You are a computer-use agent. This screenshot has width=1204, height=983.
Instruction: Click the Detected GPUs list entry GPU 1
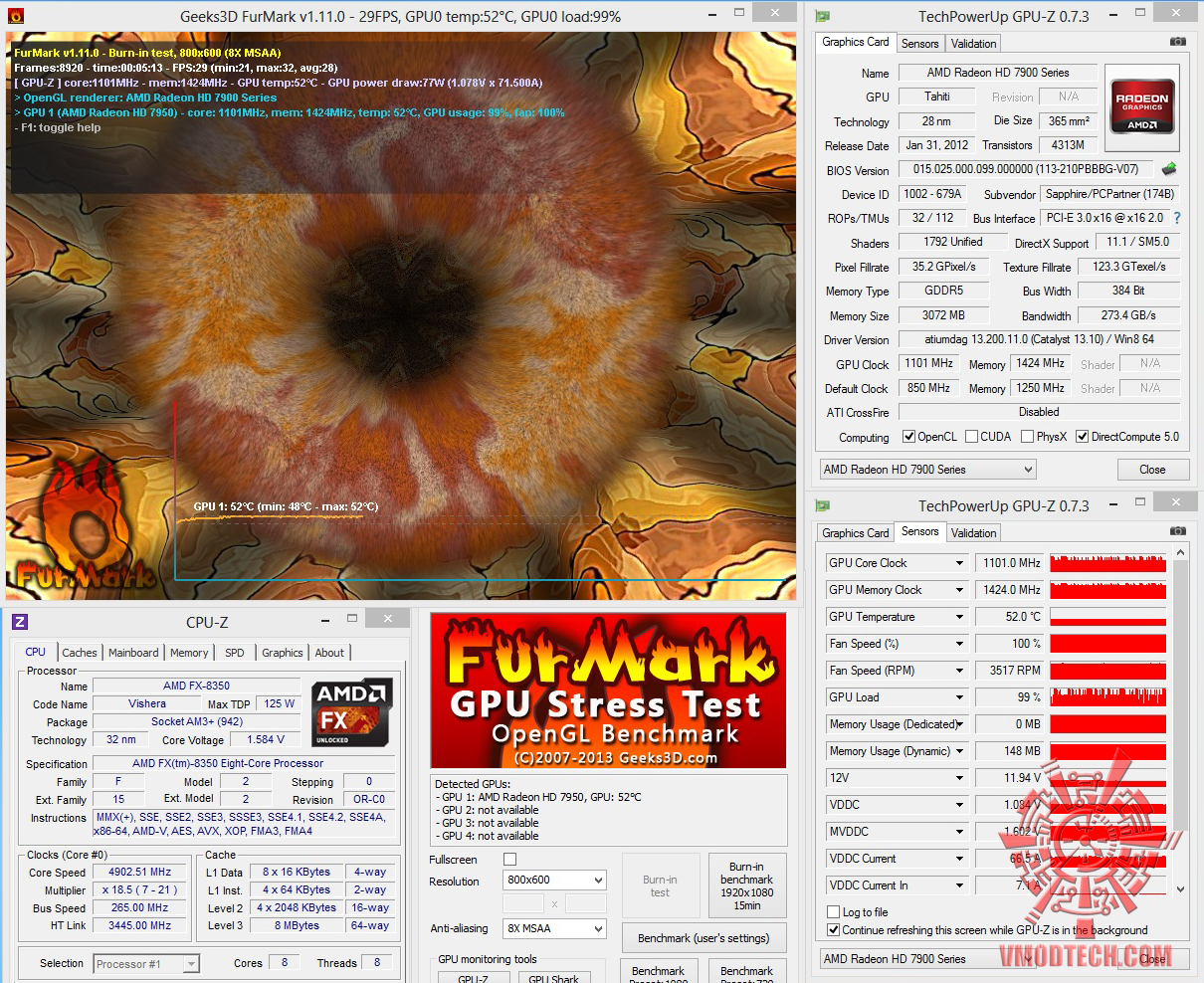click(538, 797)
